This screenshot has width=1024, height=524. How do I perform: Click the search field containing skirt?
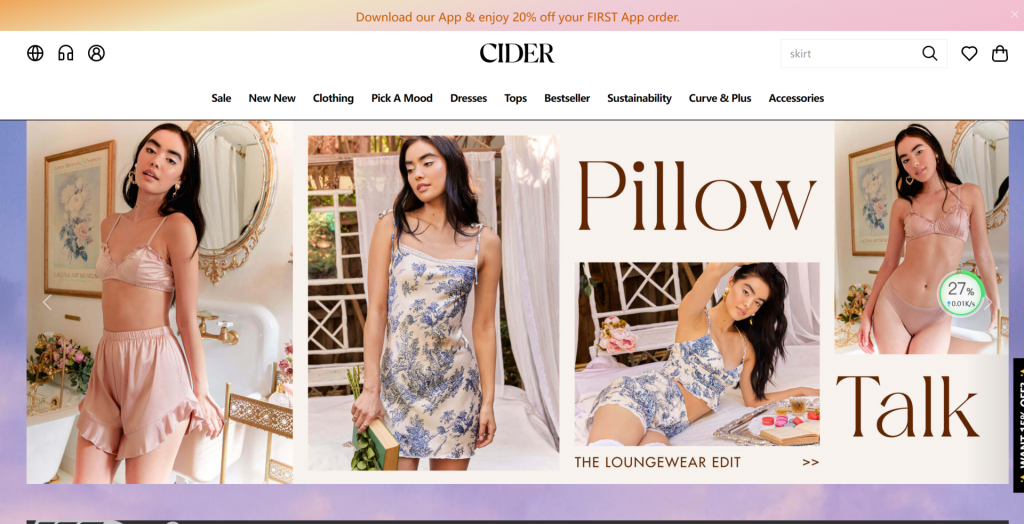[851, 54]
